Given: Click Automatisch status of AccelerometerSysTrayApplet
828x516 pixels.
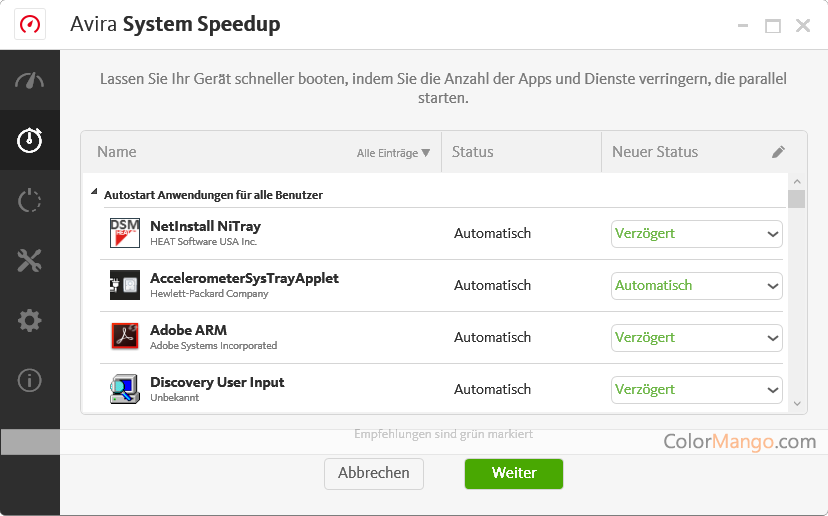Looking at the screenshot, I should coord(492,285).
